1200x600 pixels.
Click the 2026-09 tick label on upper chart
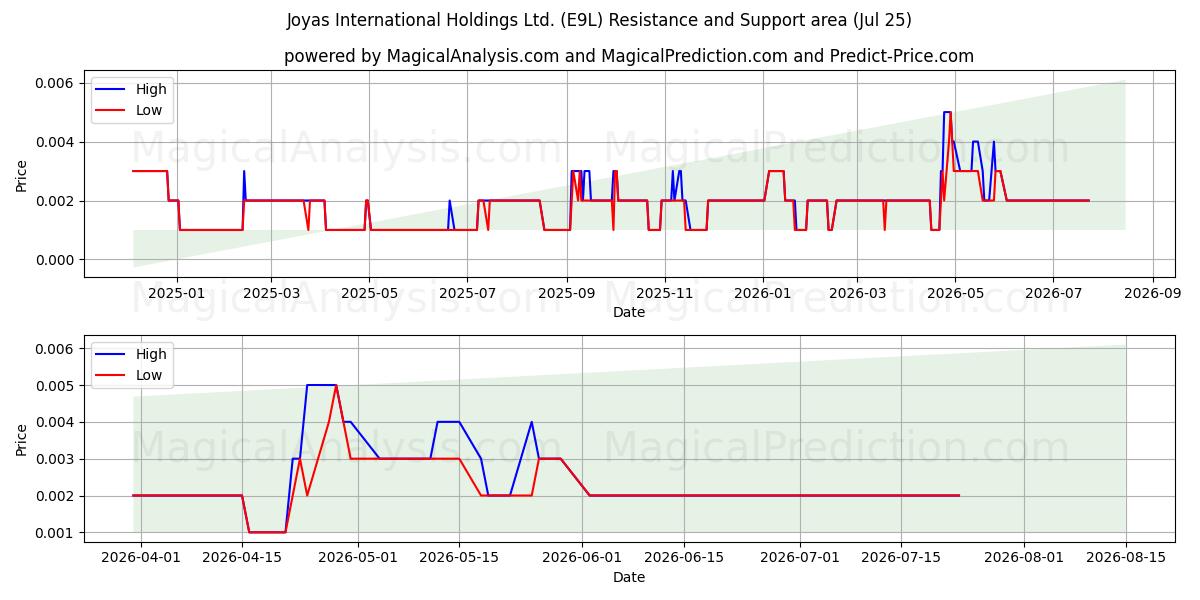[x=1153, y=294]
